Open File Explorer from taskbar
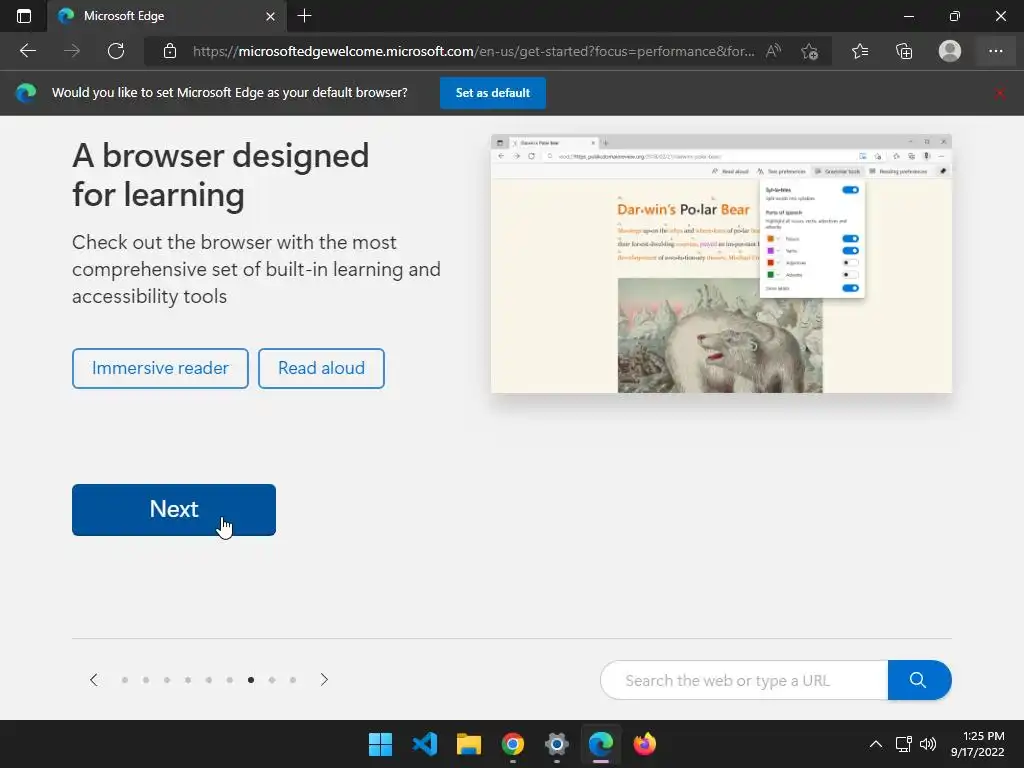The image size is (1024, 768). click(x=469, y=744)
